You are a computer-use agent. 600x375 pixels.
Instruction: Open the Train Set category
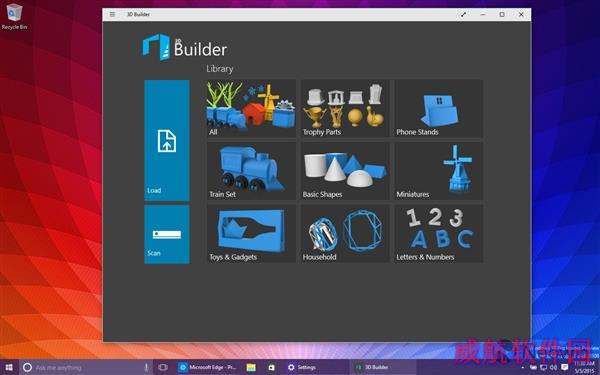(251, 171)
